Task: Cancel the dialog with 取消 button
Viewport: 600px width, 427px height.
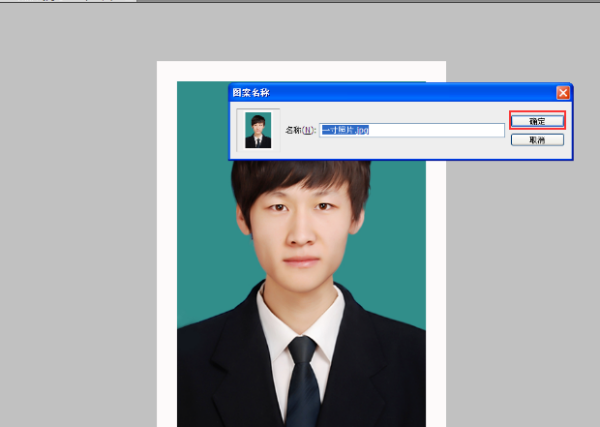Action: 537,140
